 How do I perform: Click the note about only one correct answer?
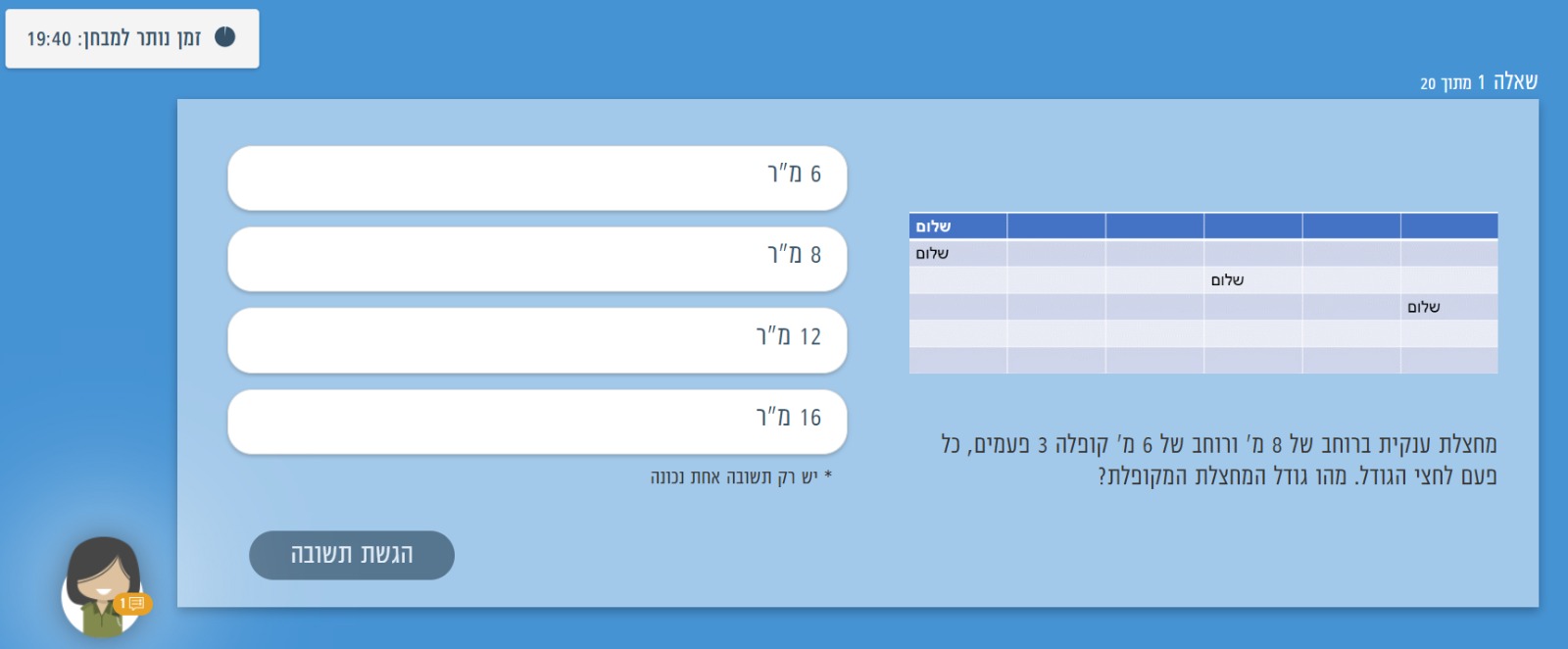tap(741, 477)
